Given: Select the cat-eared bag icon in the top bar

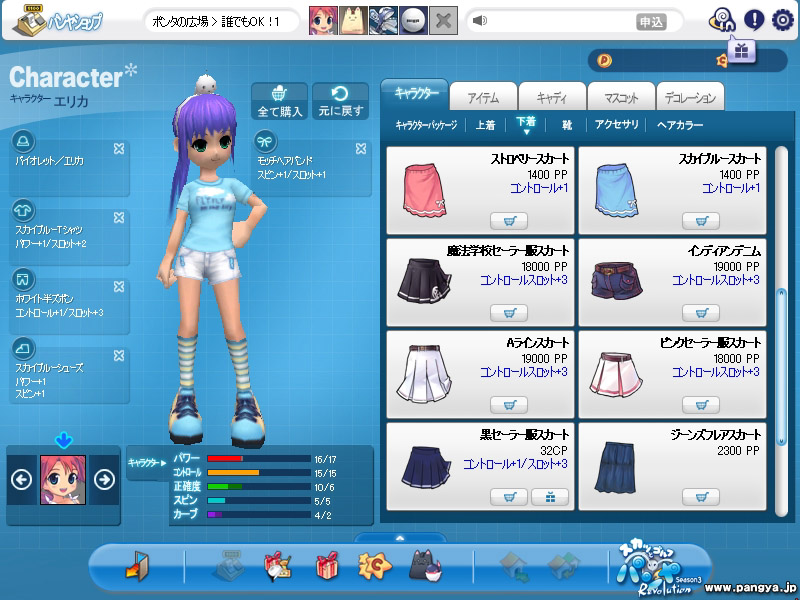Looking at the screenshot, I should point(353,20).
